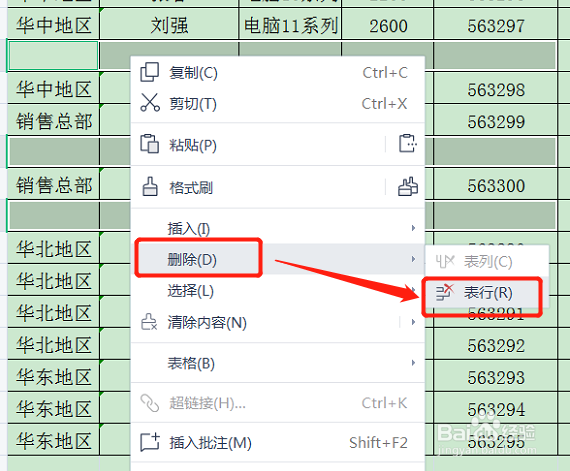
Task: Click the multi format painter icon at right
Action: pos(408,186)
